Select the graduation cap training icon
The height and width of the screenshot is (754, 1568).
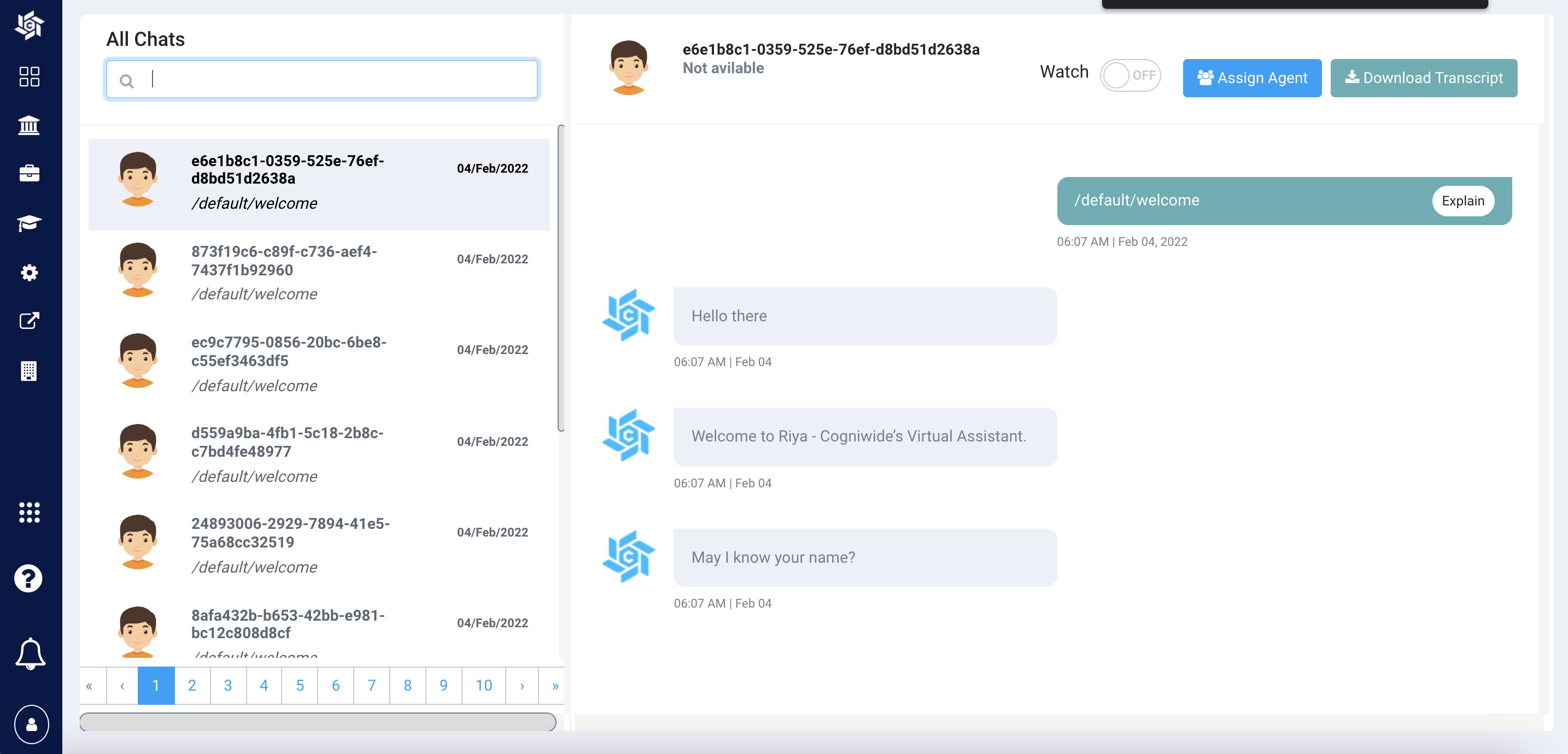tap(29, 223)
